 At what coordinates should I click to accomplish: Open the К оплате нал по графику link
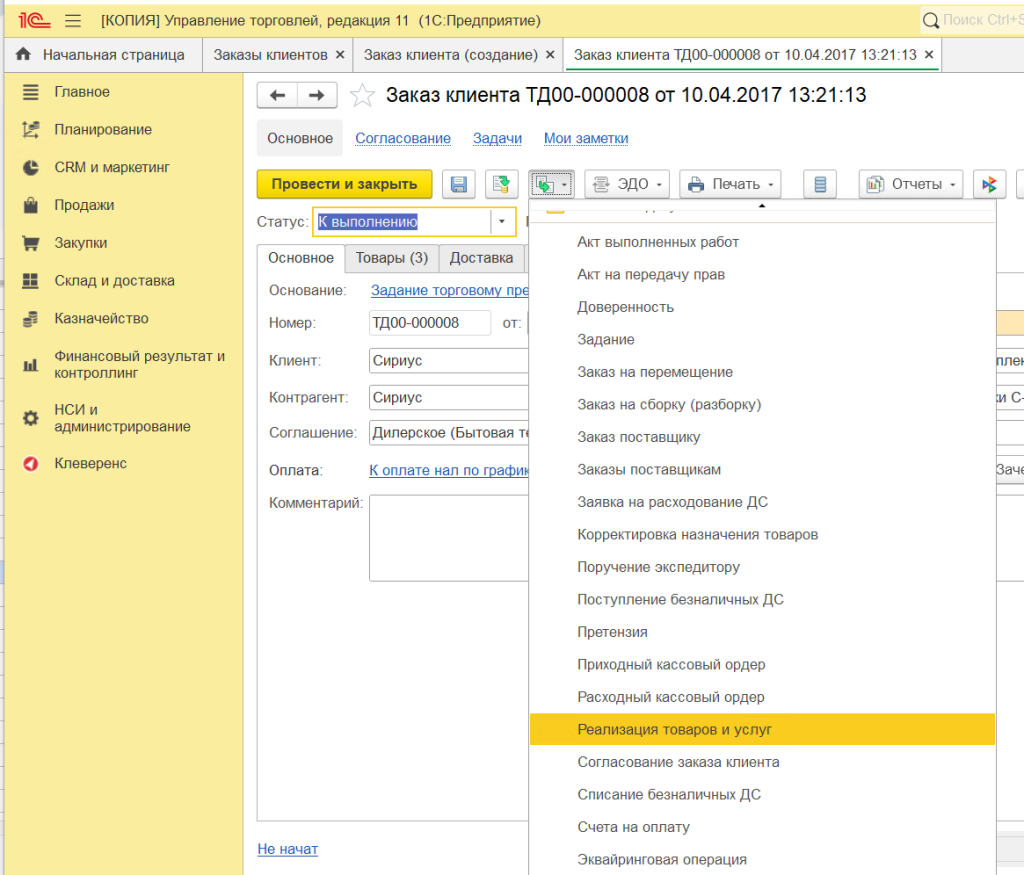449,471
